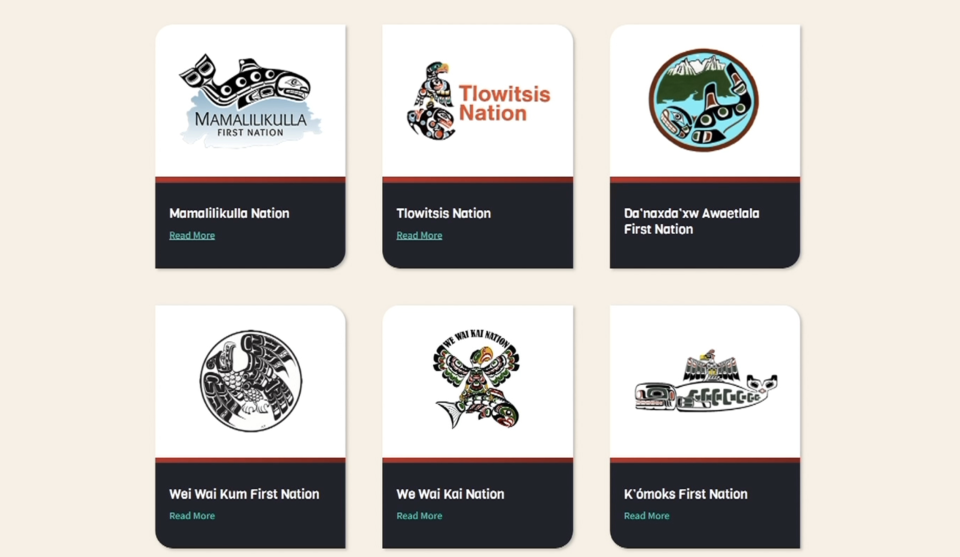Click the Wei Wai Kum First Nation heading

coord(244,493)
